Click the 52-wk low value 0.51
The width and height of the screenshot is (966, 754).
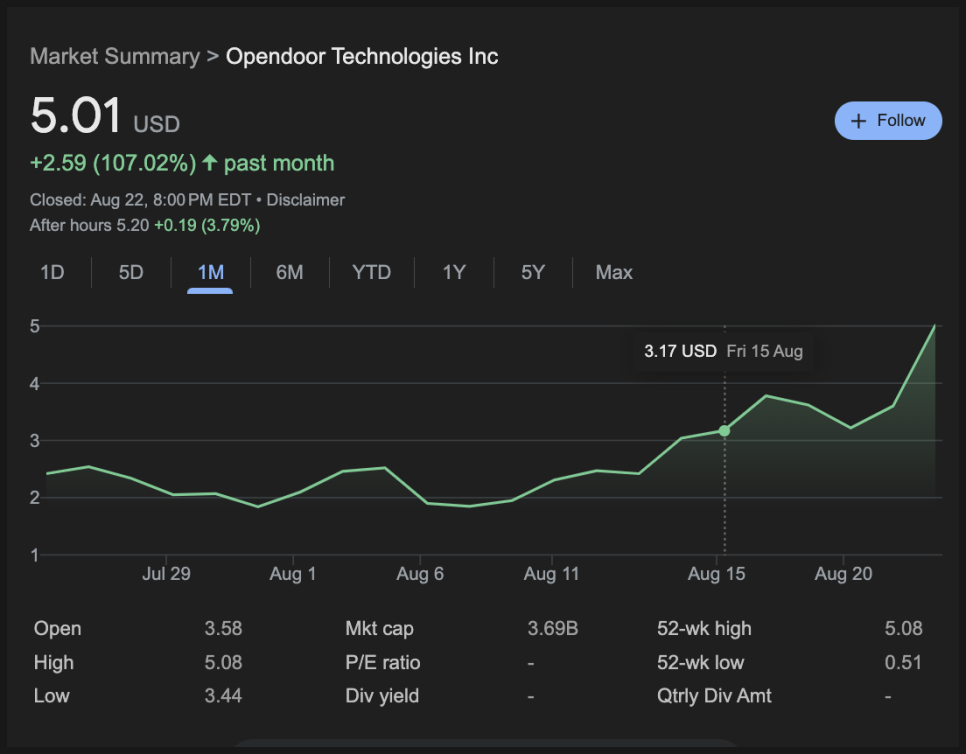coord(903,663)
